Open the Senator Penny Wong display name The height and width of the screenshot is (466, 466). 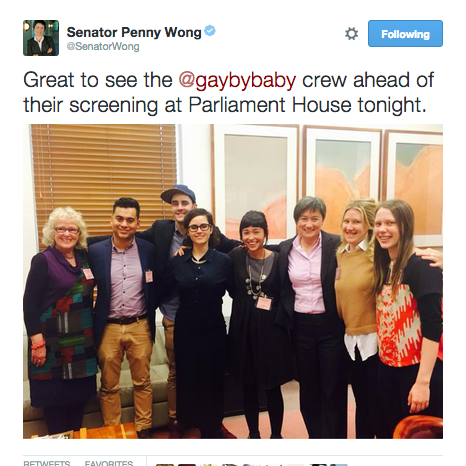click(134, 32)
